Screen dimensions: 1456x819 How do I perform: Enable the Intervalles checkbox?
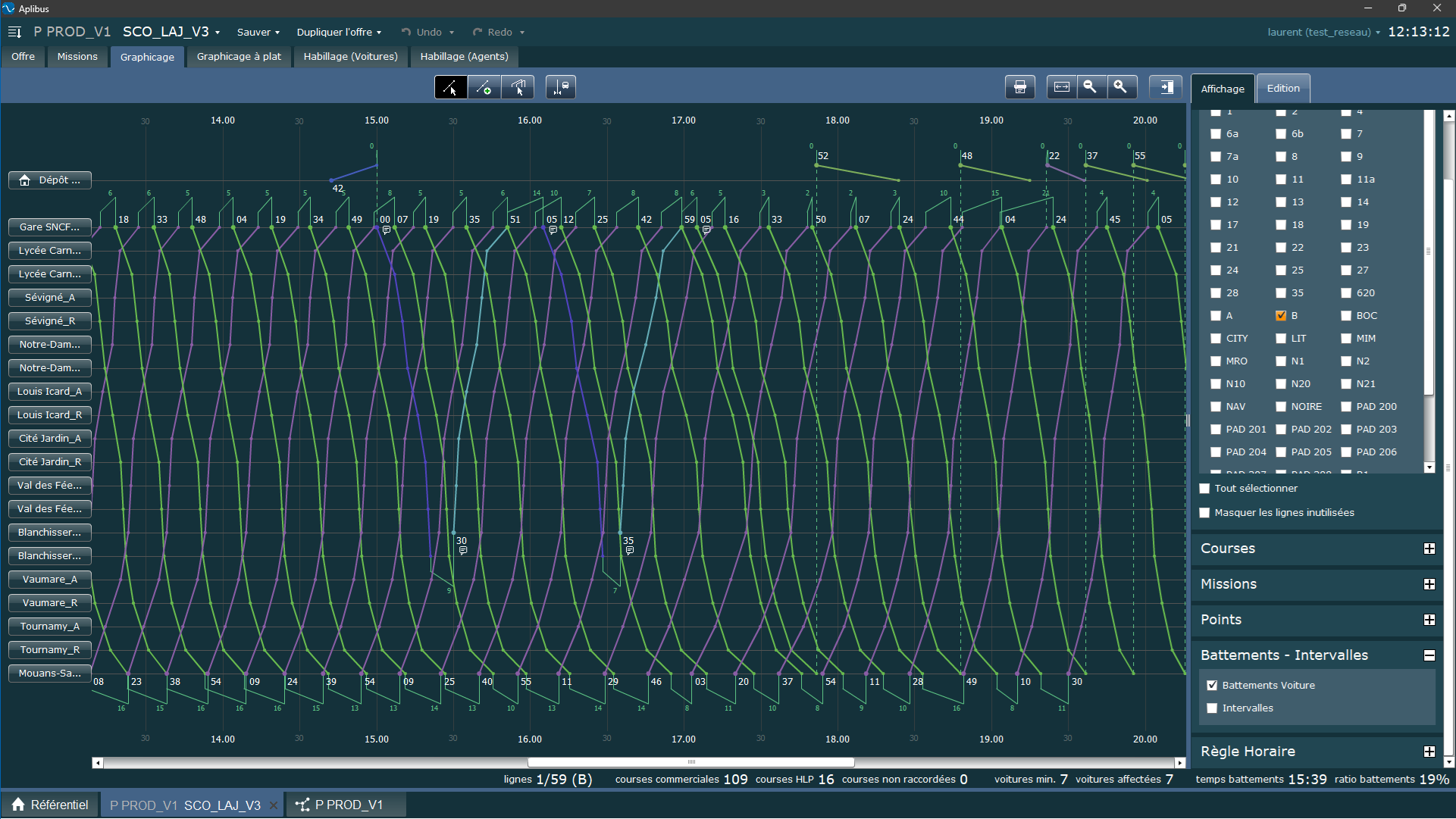pyautogui.click(x=1212, y=708)
